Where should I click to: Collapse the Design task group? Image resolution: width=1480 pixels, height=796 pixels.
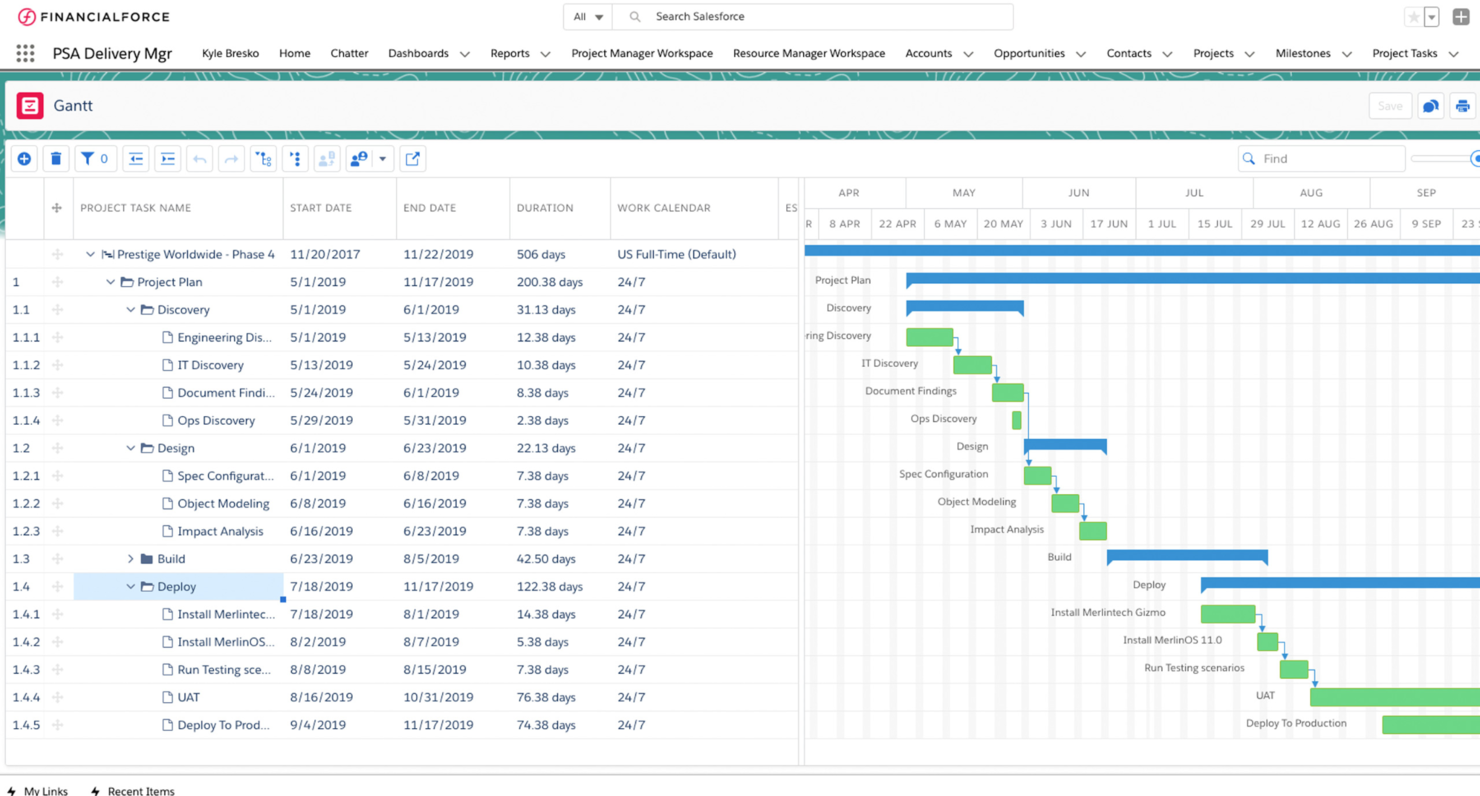pyautogui.click(x=130, y=448)
